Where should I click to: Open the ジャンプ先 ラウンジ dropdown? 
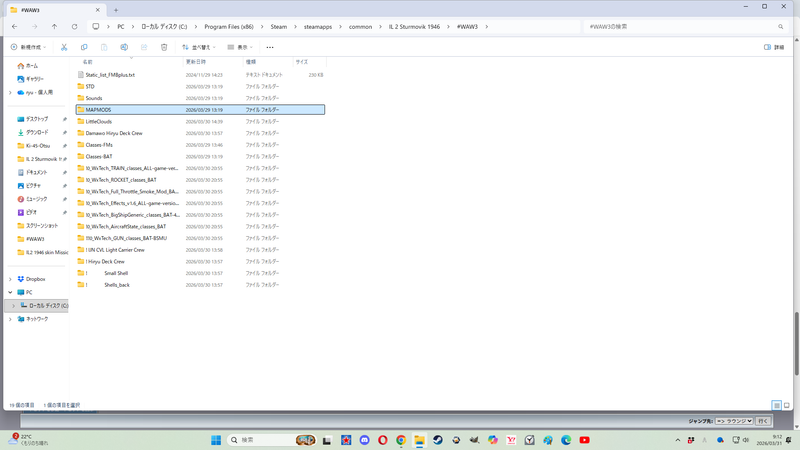point(734,421)
